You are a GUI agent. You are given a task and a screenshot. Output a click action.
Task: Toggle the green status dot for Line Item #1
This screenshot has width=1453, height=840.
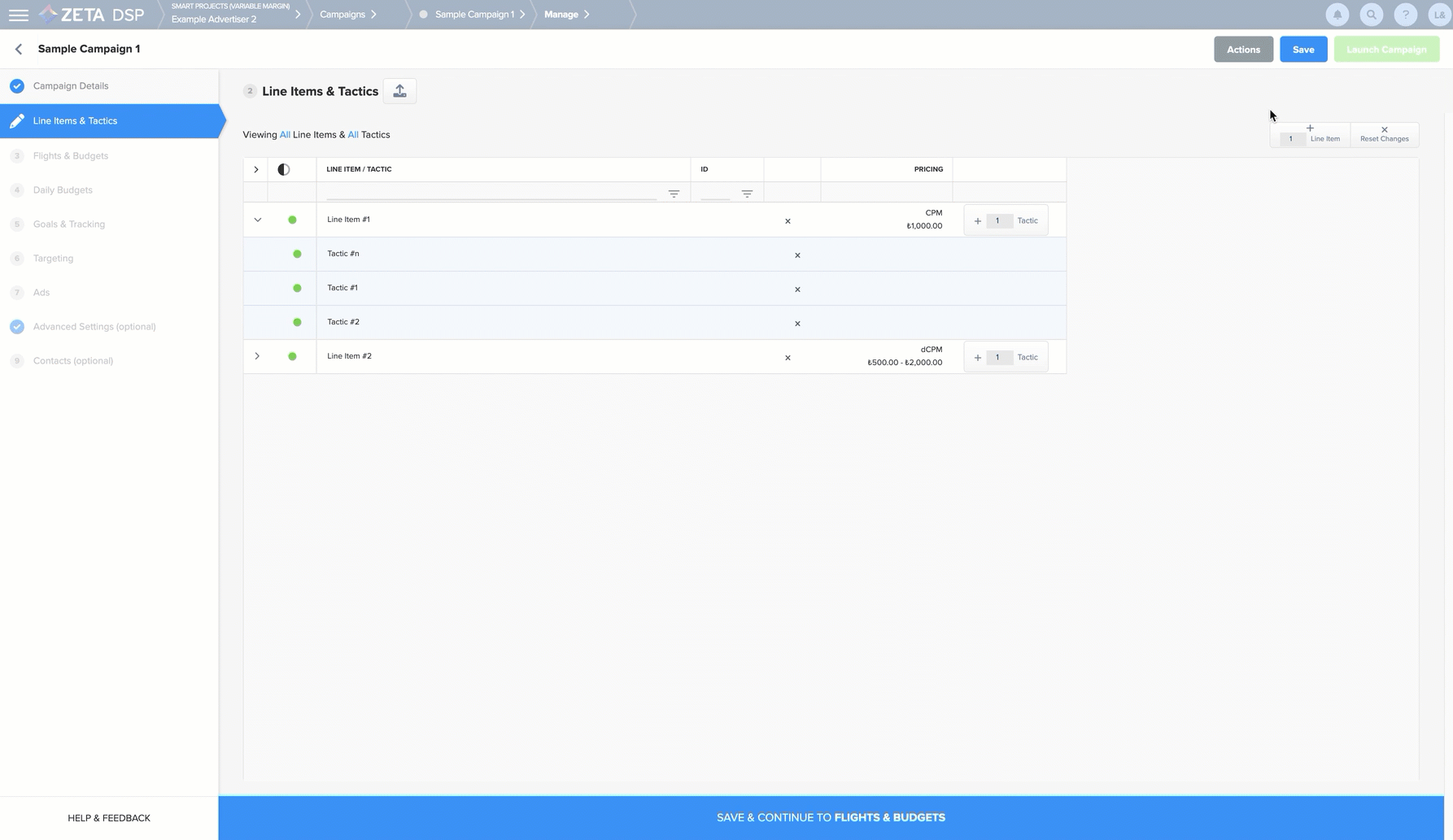click(292, 220)
